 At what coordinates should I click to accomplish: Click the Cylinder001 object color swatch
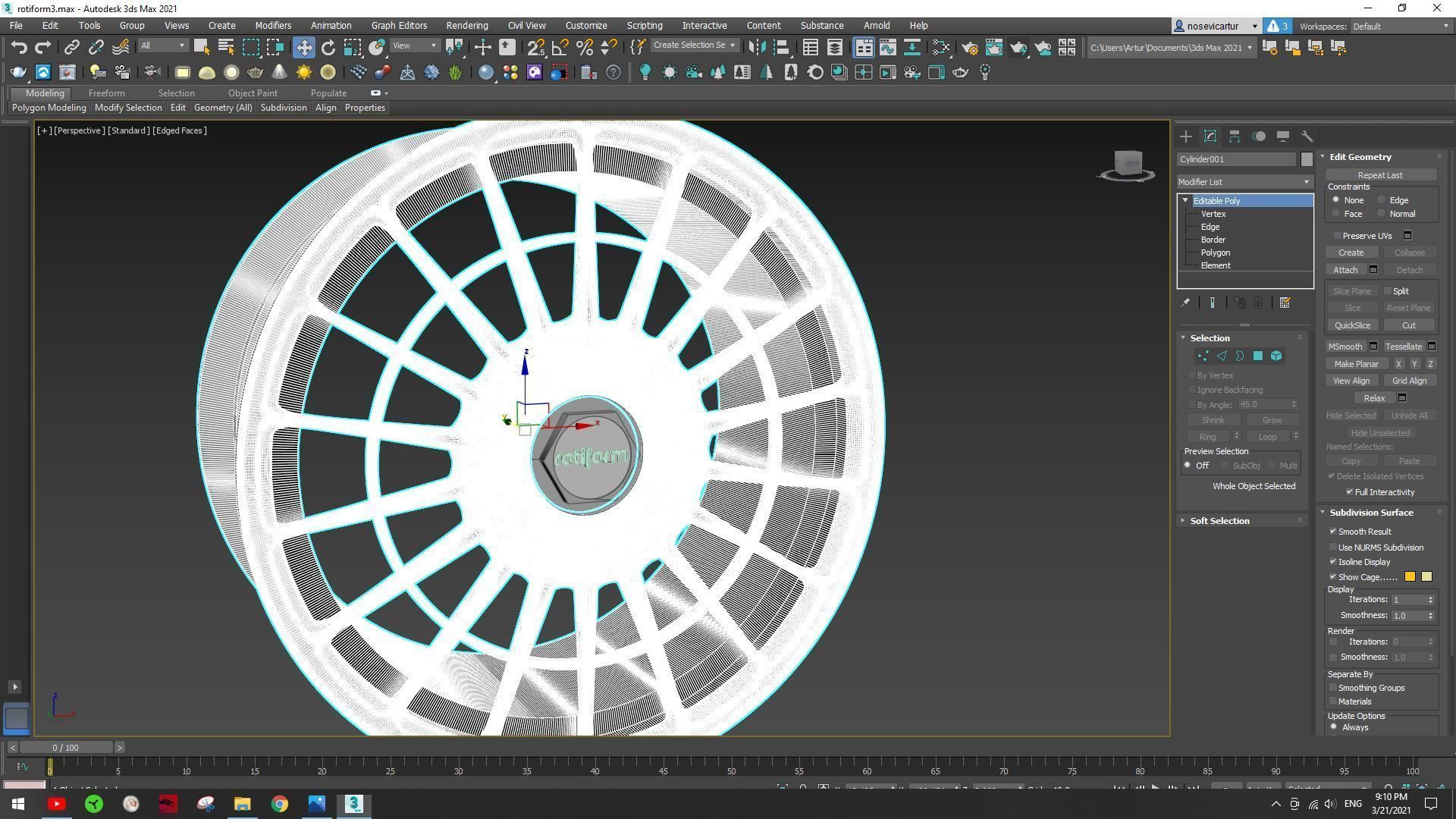point(1306,158)
